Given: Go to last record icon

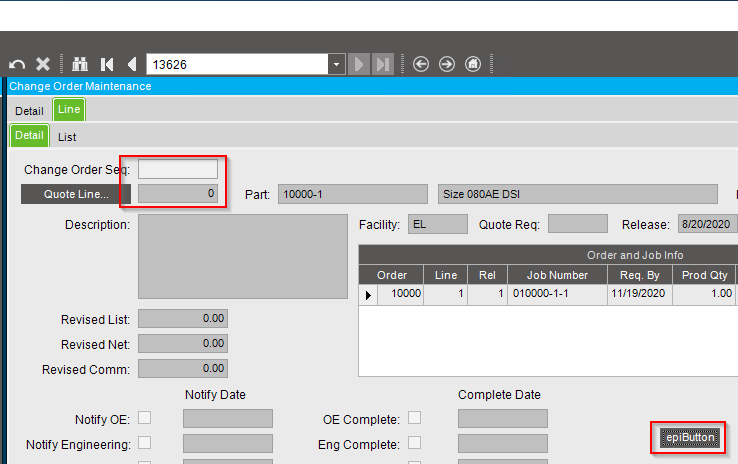Looking at the screenshot, I should (383, 64).
